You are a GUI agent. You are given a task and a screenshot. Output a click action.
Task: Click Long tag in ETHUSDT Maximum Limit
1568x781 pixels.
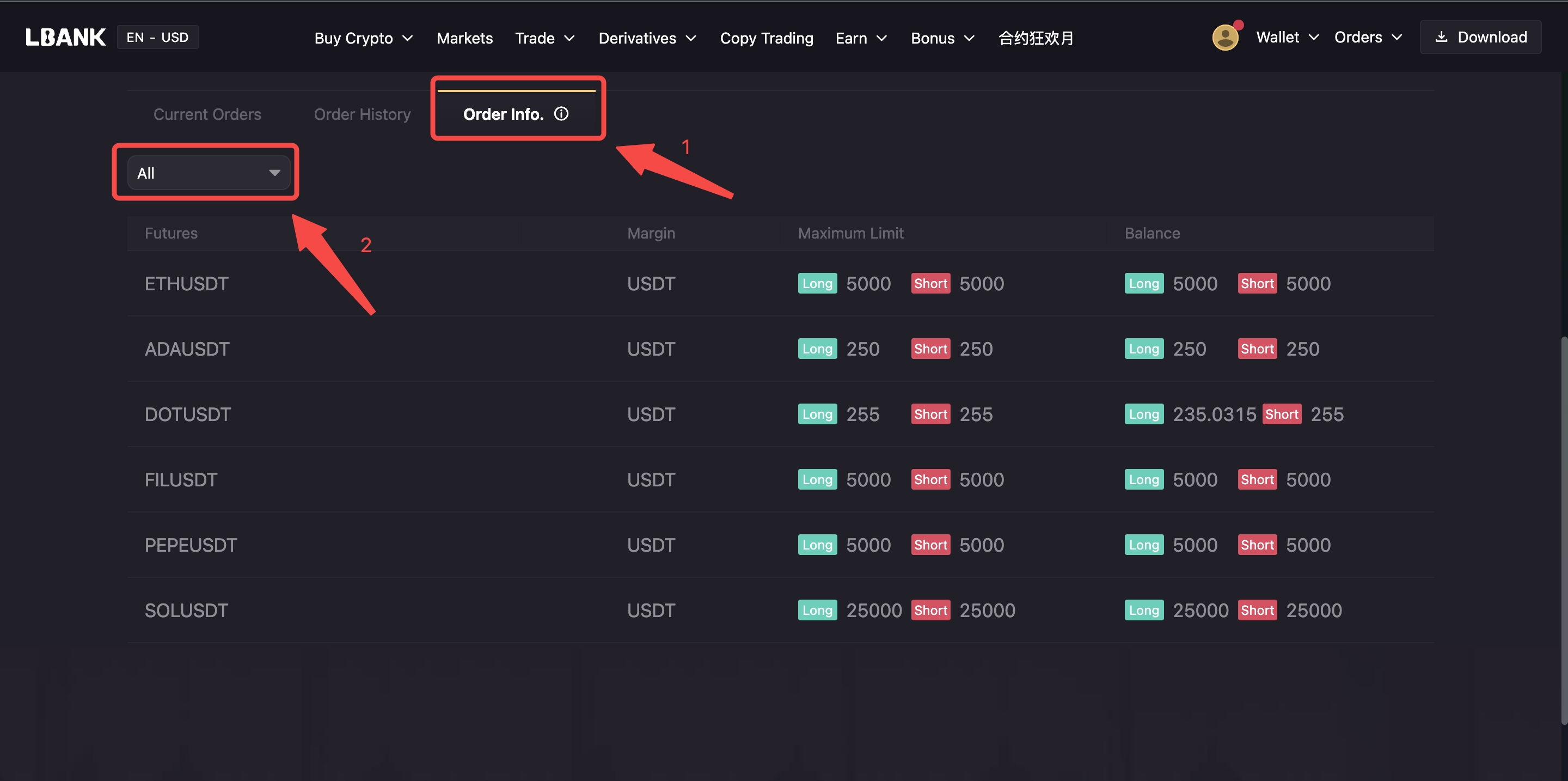(817, 284)
